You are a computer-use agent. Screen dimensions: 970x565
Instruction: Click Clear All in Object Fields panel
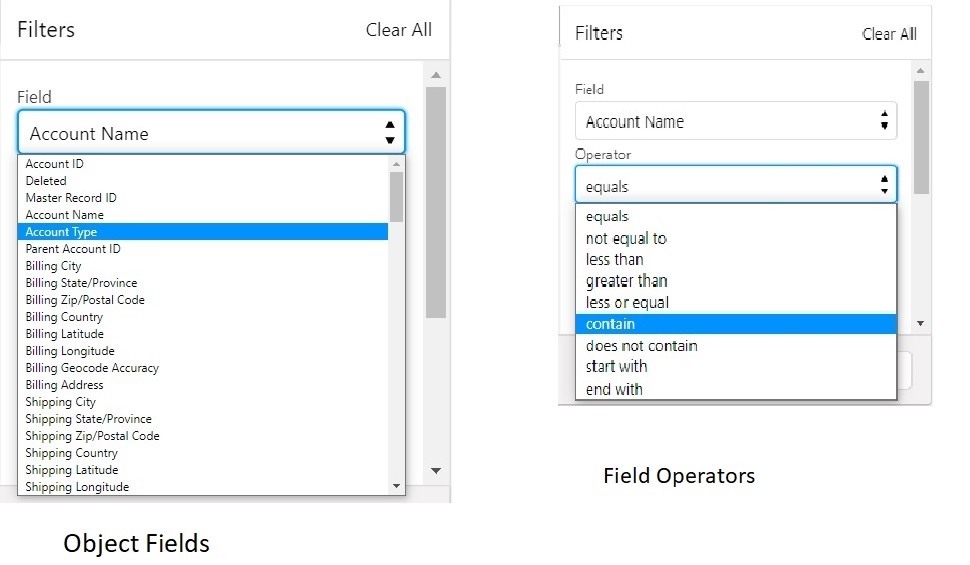pos(398,30)
